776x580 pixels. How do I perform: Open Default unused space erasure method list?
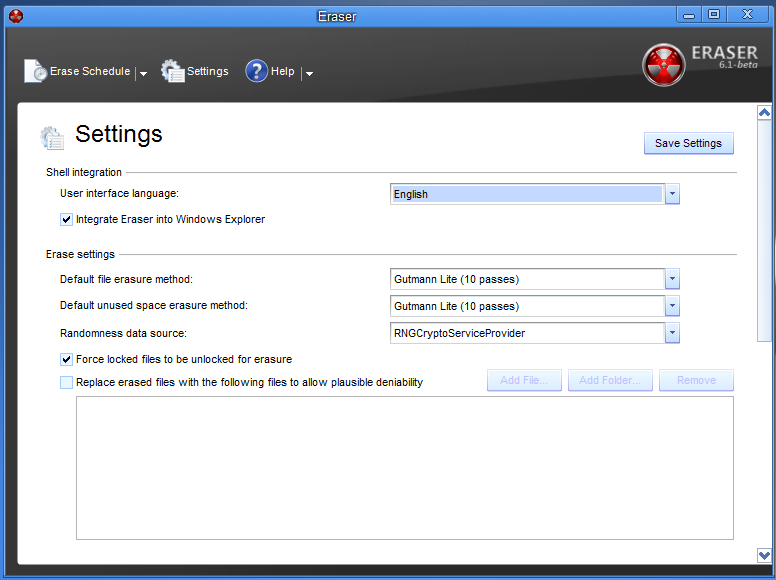pyautogui.click(x=672, y=306)
